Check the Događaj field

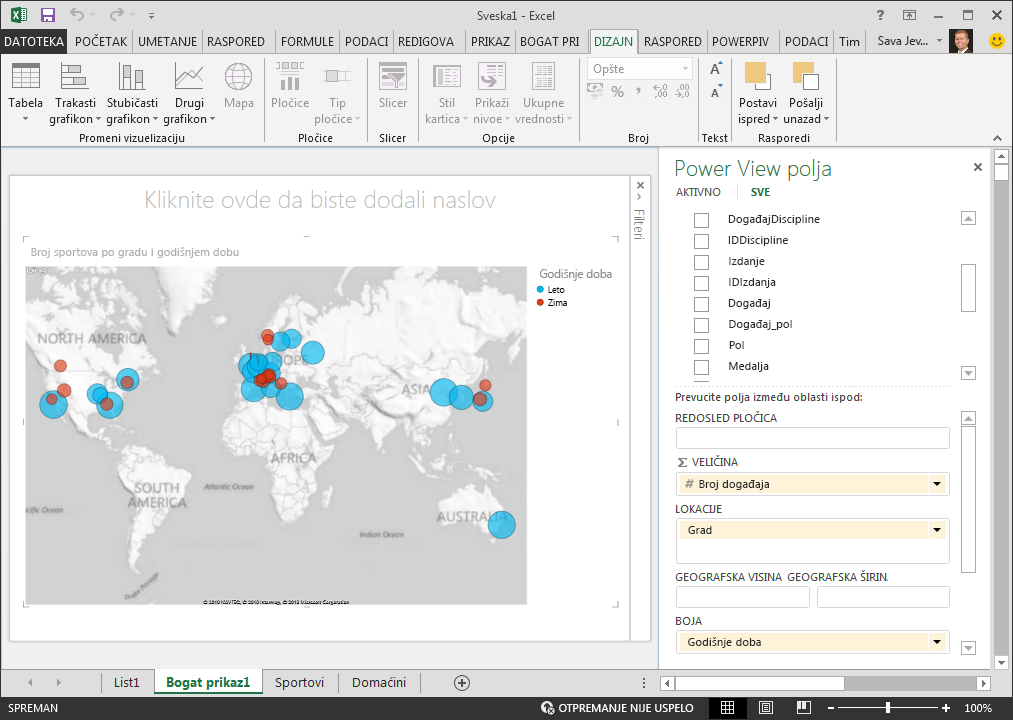click(701, 304)
